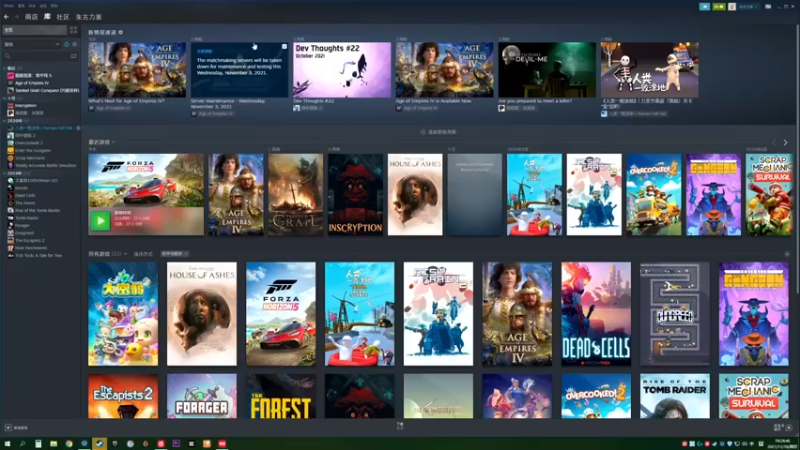This screenshot has width=800, height=450.
Task: Open The Forest cover in all games
Action: tap(281, 396)
